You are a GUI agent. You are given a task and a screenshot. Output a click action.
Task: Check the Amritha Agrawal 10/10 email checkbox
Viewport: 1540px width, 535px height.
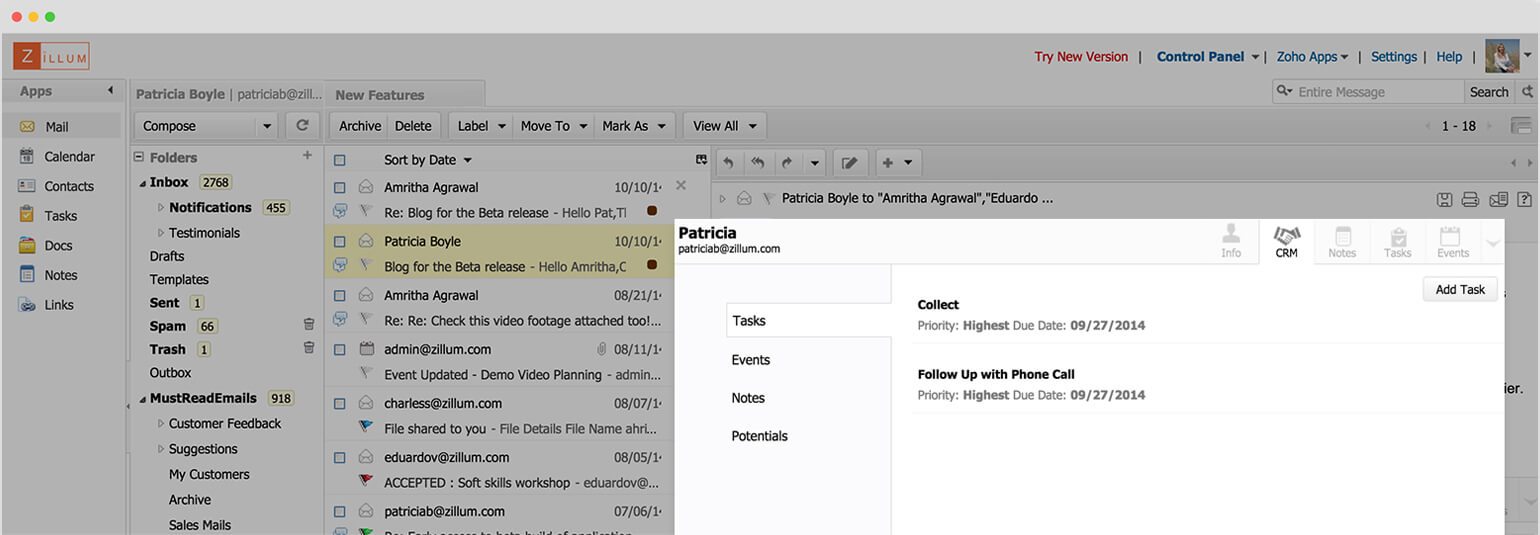(340, 187)
